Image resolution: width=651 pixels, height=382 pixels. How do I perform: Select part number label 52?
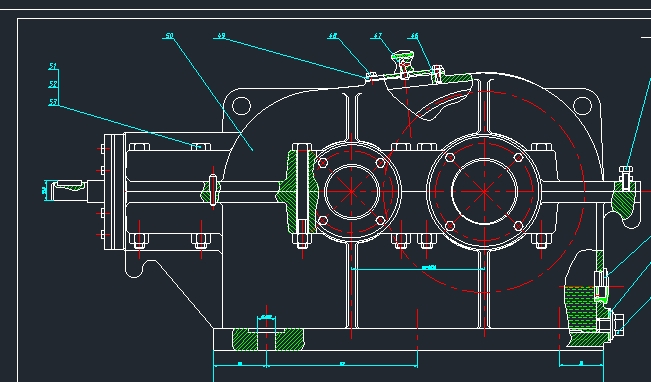coord(53,84)
